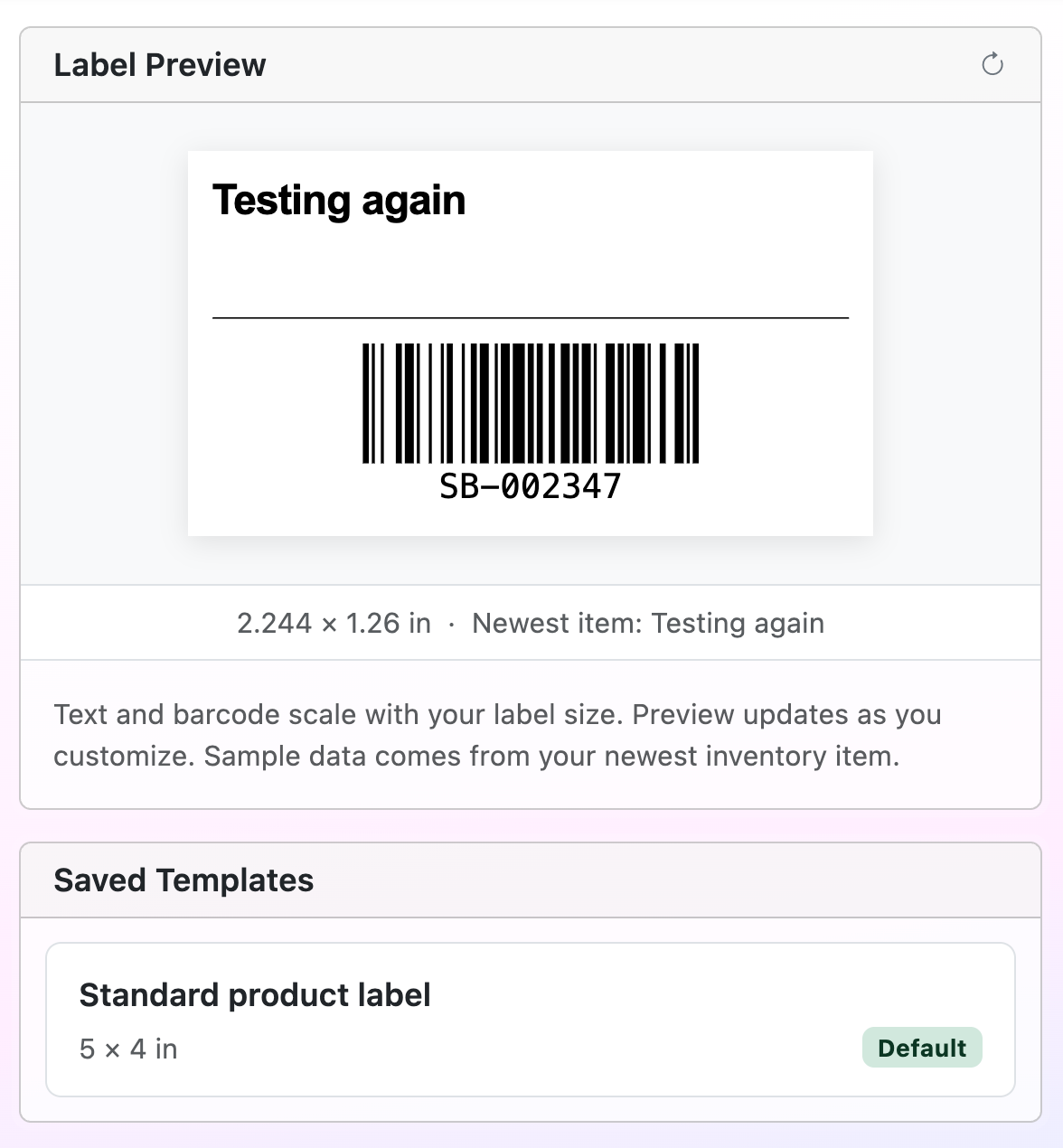This screenshot has height=1148, width=1063.
Task: Click "Newest item: Testing again" caption
Action: pos(648,623)
